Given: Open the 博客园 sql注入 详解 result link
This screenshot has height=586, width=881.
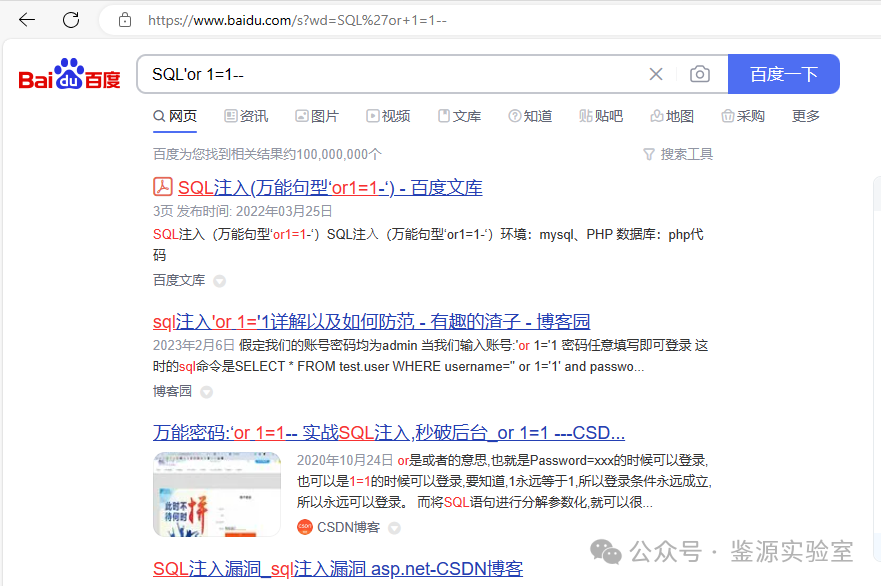Looking at the screenshot, I should point(371,322).
